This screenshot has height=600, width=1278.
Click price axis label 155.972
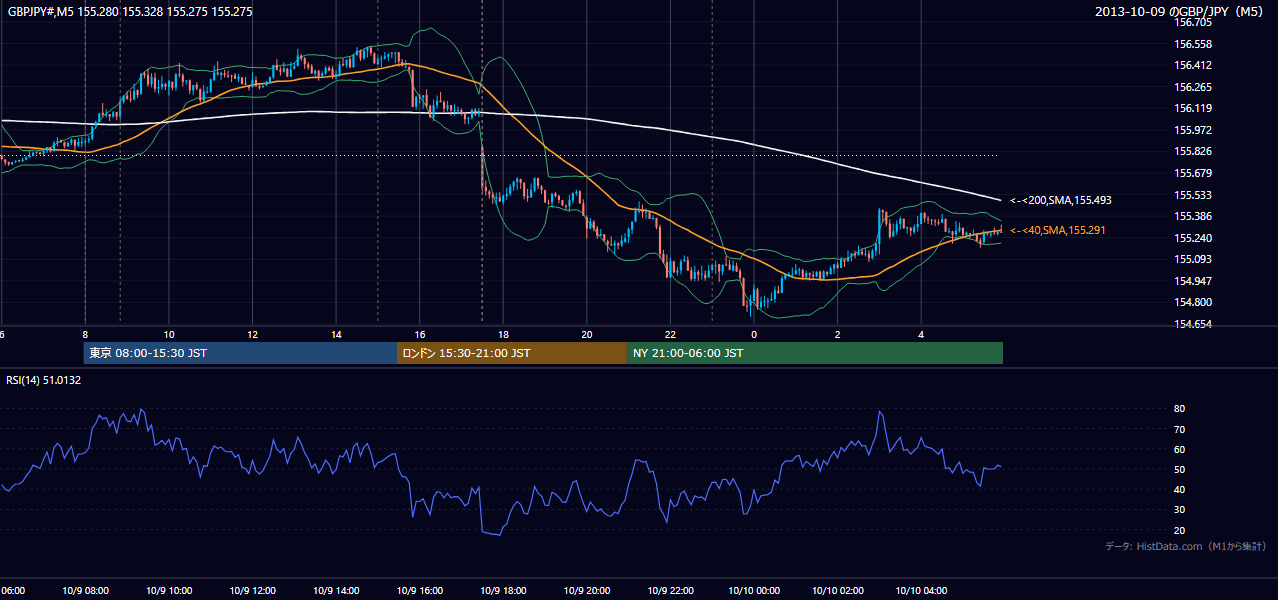coord(1193,130)
